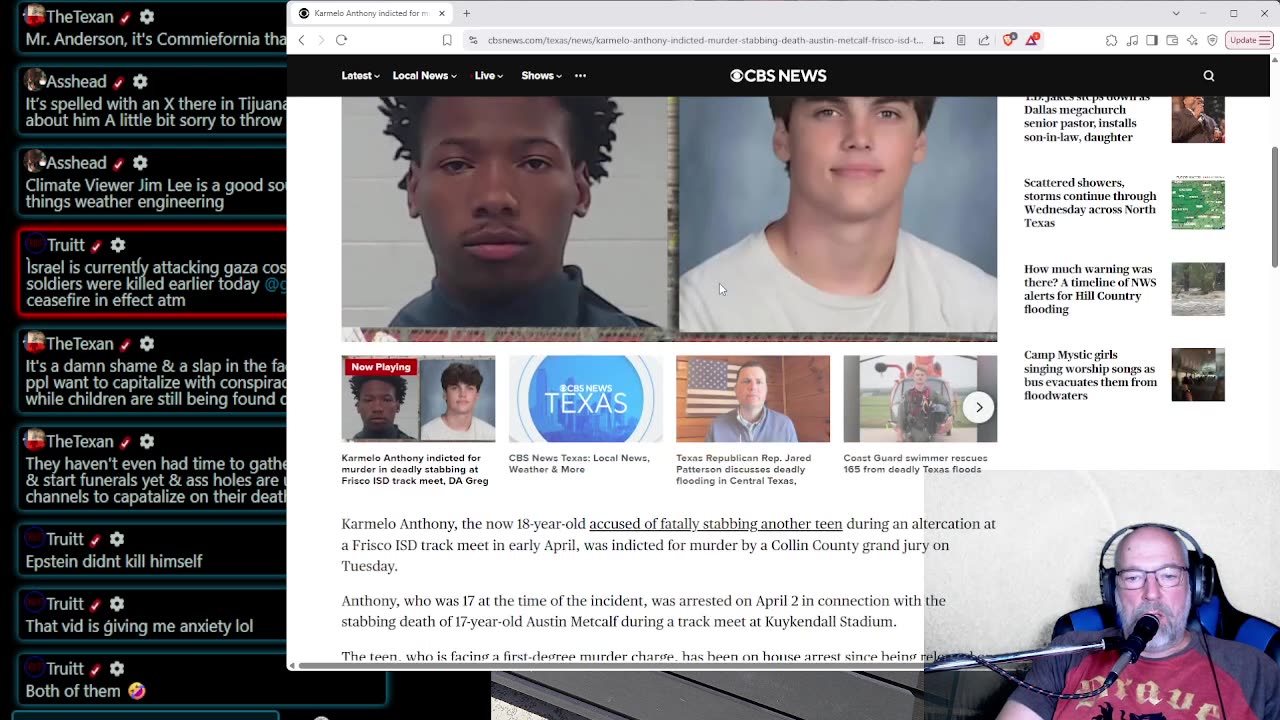Advance video carousel with next arrow
The image size is (1280, 720).
979,407
